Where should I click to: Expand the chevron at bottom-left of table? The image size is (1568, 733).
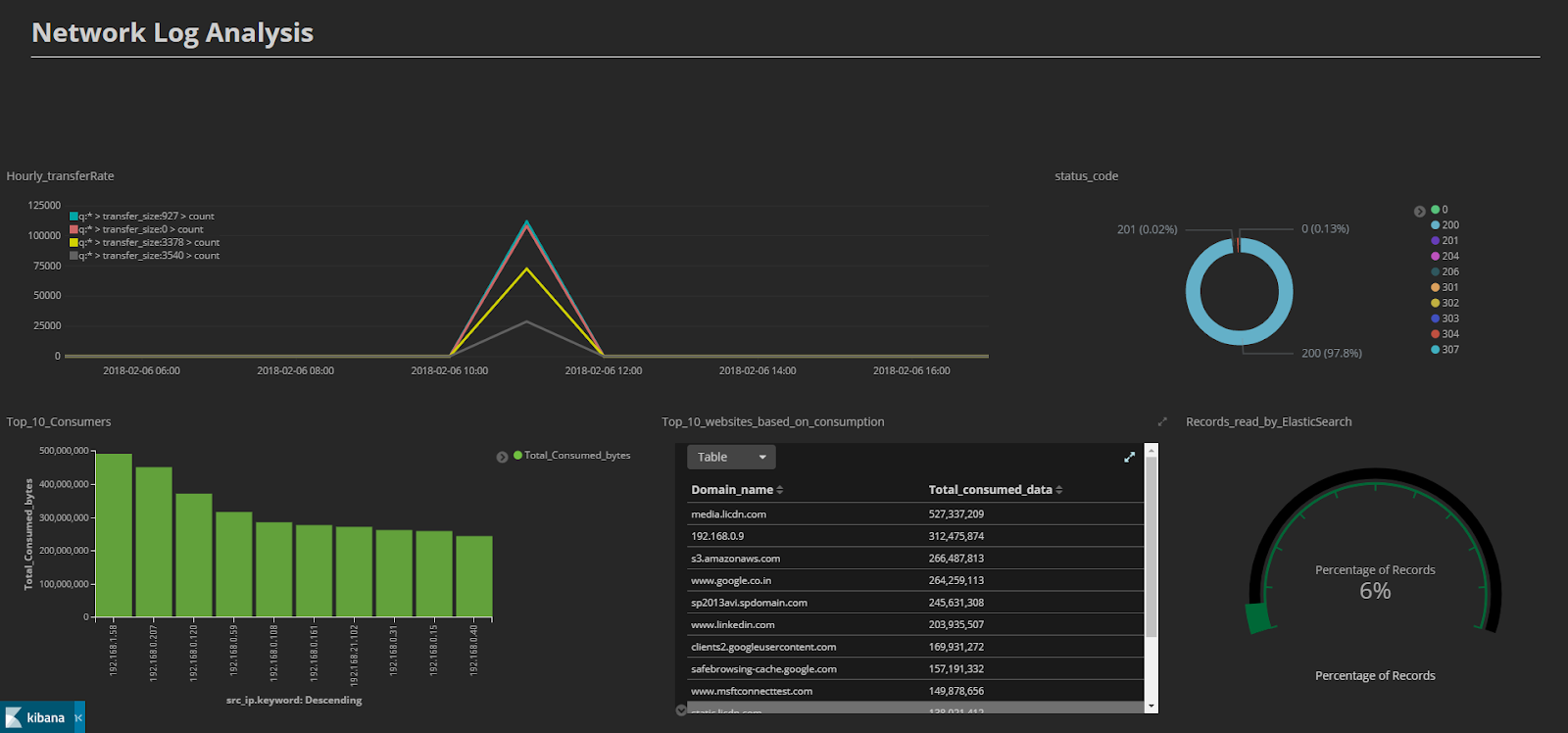681,710
